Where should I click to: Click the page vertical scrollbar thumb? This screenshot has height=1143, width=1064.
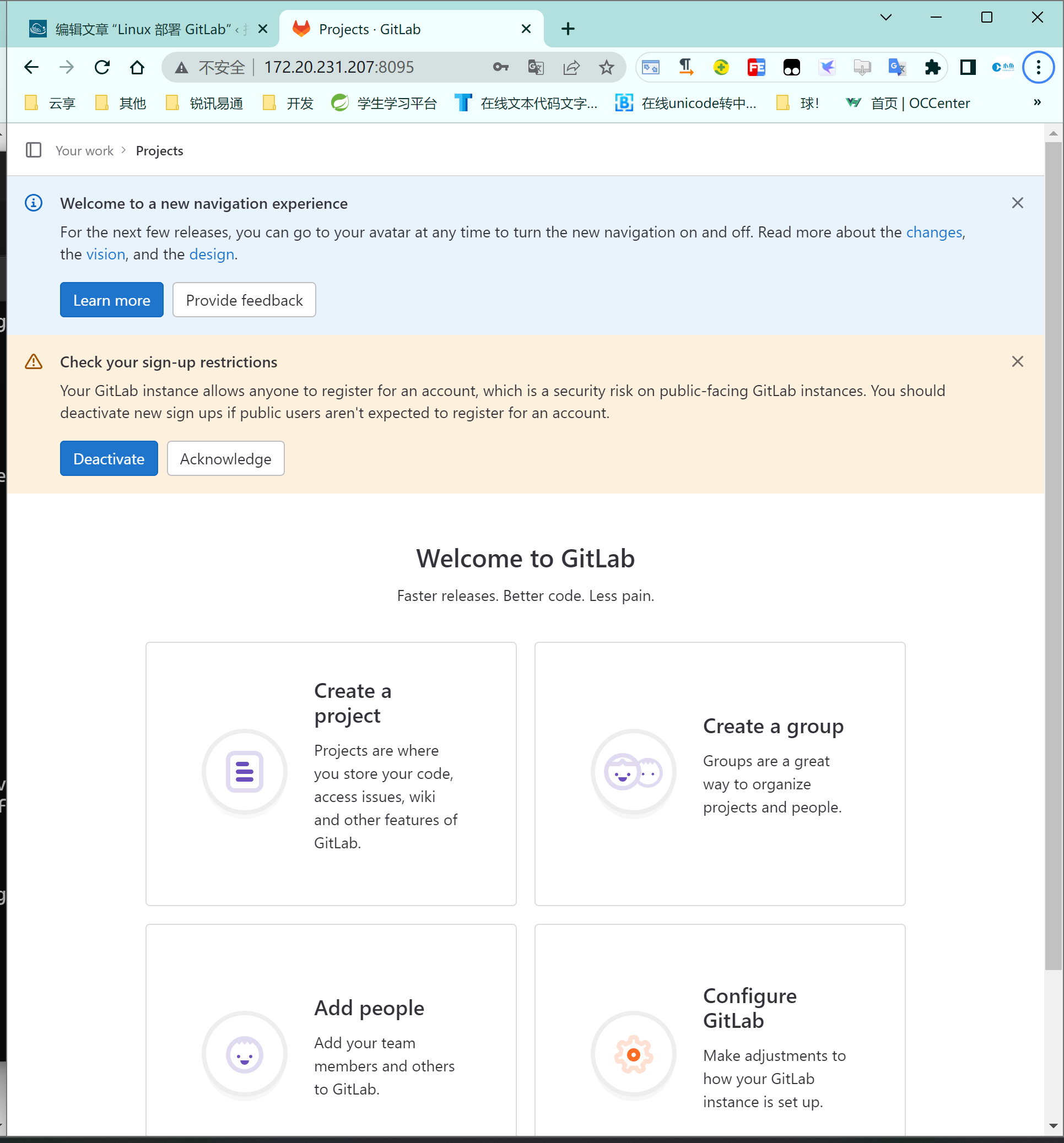[x=1053, y=555]
